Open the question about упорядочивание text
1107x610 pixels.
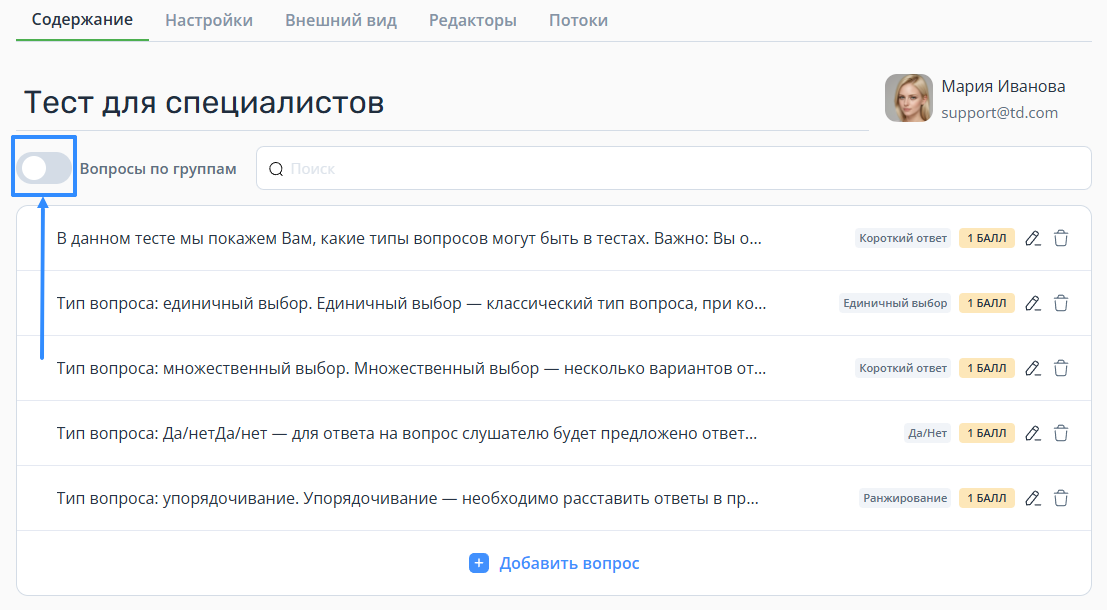tap(408, 498)
